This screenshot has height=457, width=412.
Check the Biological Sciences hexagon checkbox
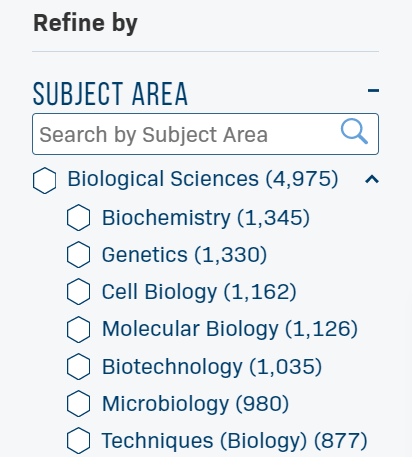point(45,180)
